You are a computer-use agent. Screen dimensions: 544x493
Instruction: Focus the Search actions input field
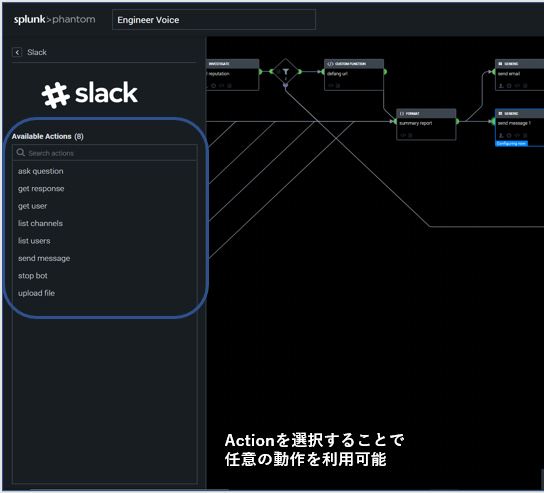(x=105, y=153)
